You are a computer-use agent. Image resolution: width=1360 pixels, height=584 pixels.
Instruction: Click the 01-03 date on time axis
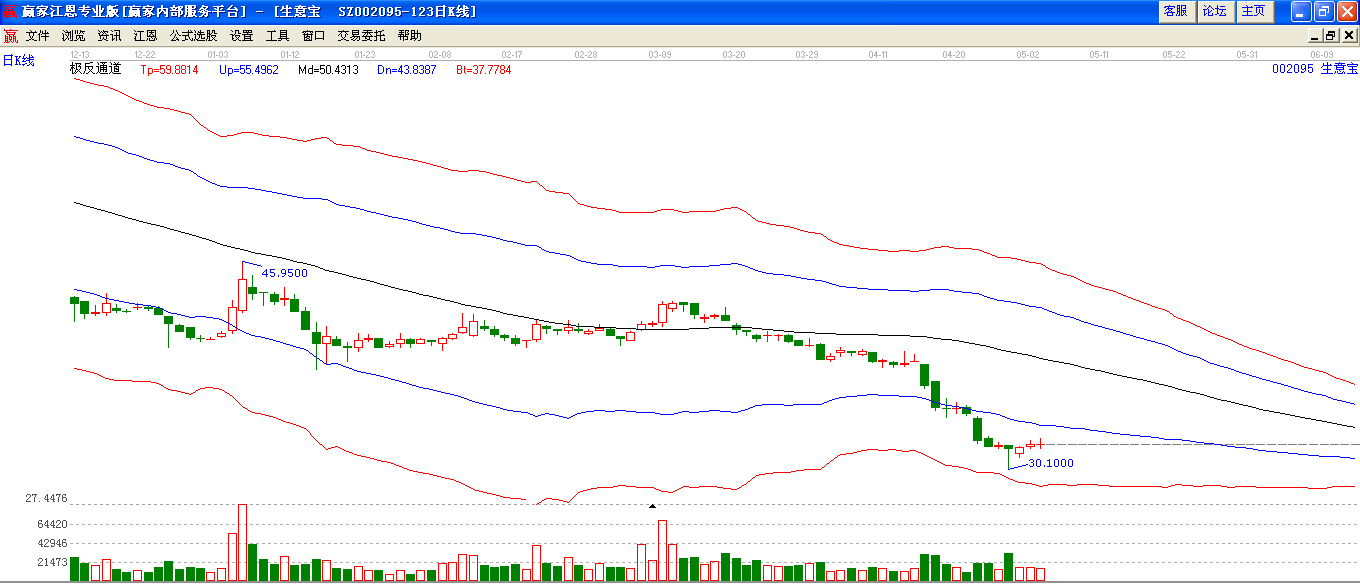tap(217, 54)
